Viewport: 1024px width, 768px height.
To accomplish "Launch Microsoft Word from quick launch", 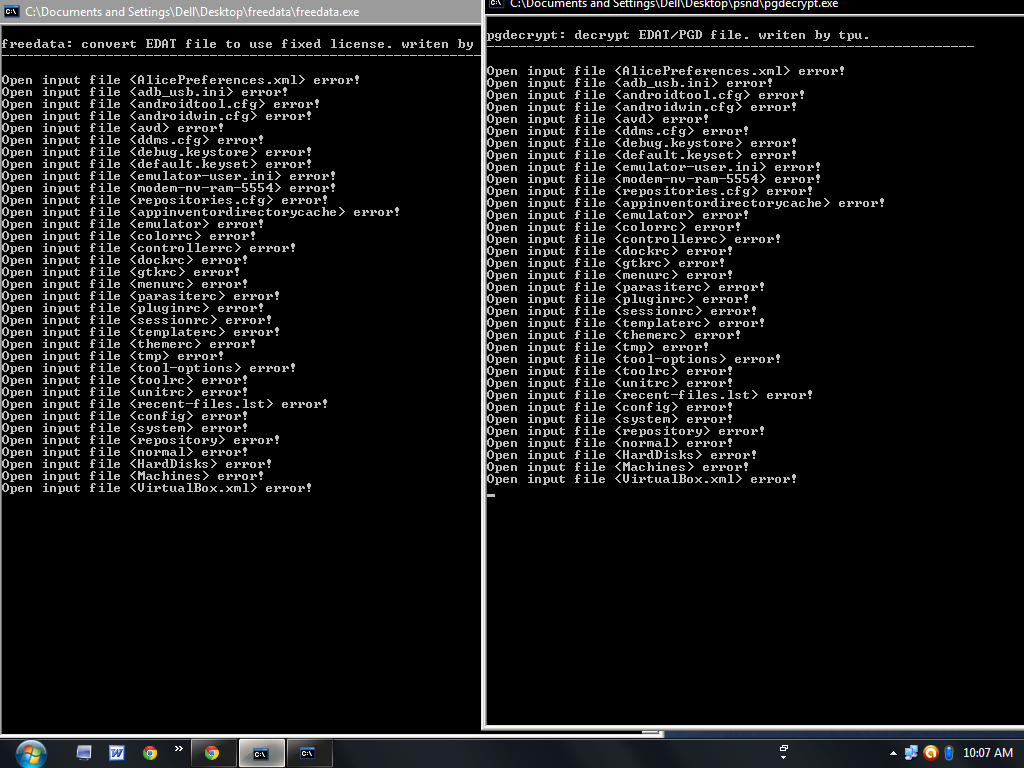I will point(117,753).
